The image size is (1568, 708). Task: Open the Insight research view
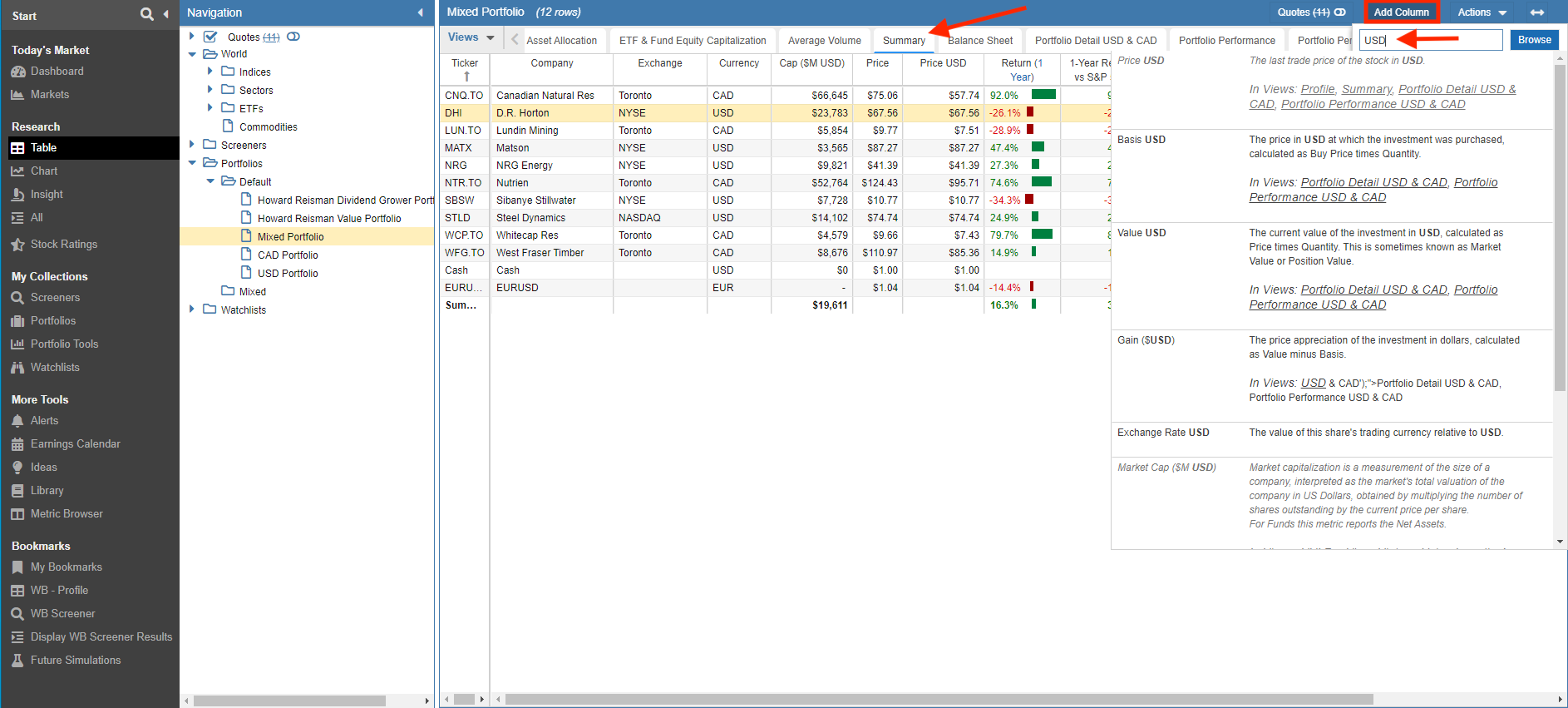[47, 195]
